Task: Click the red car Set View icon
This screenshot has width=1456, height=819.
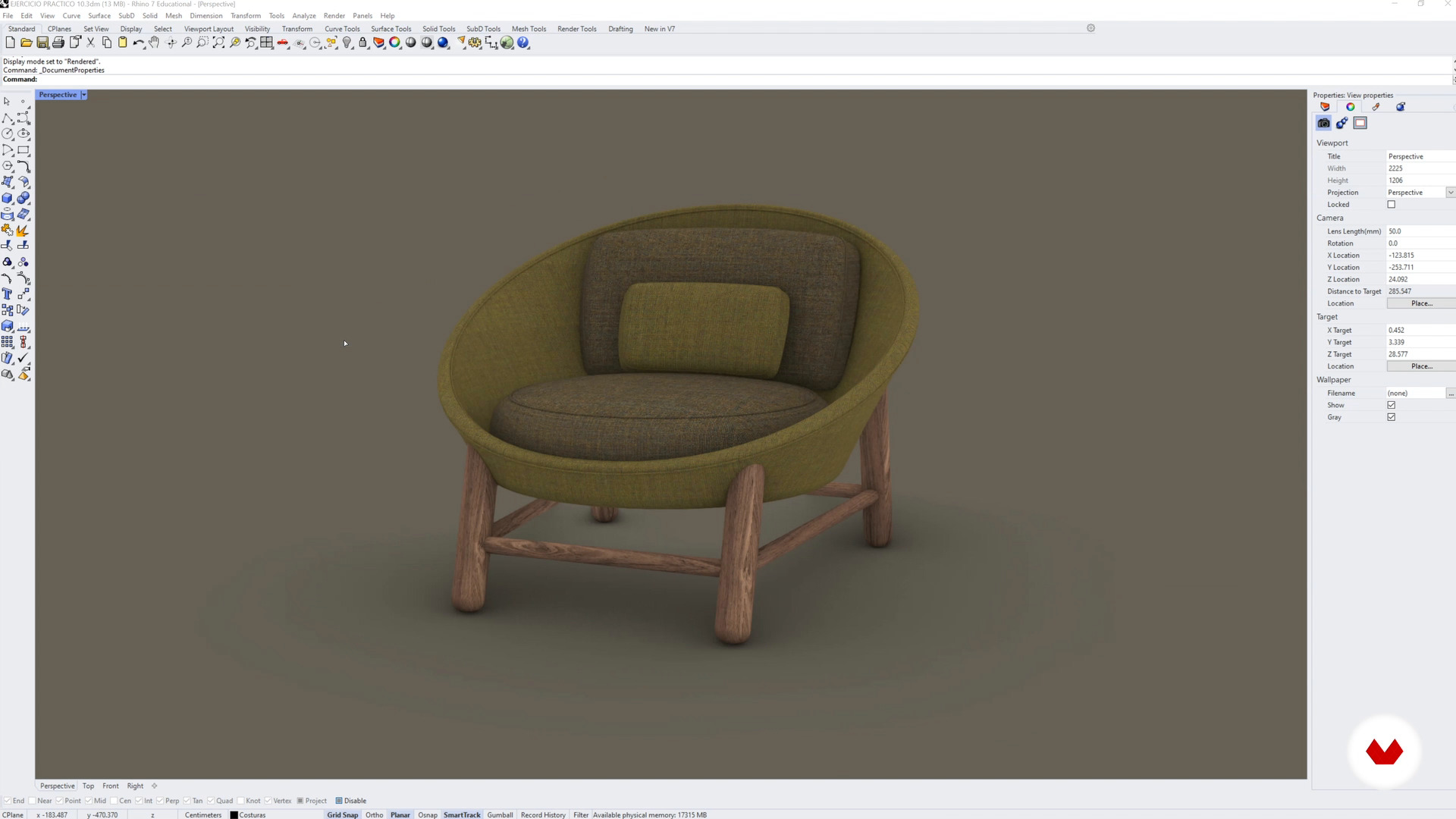Action: tap(283, 42)
